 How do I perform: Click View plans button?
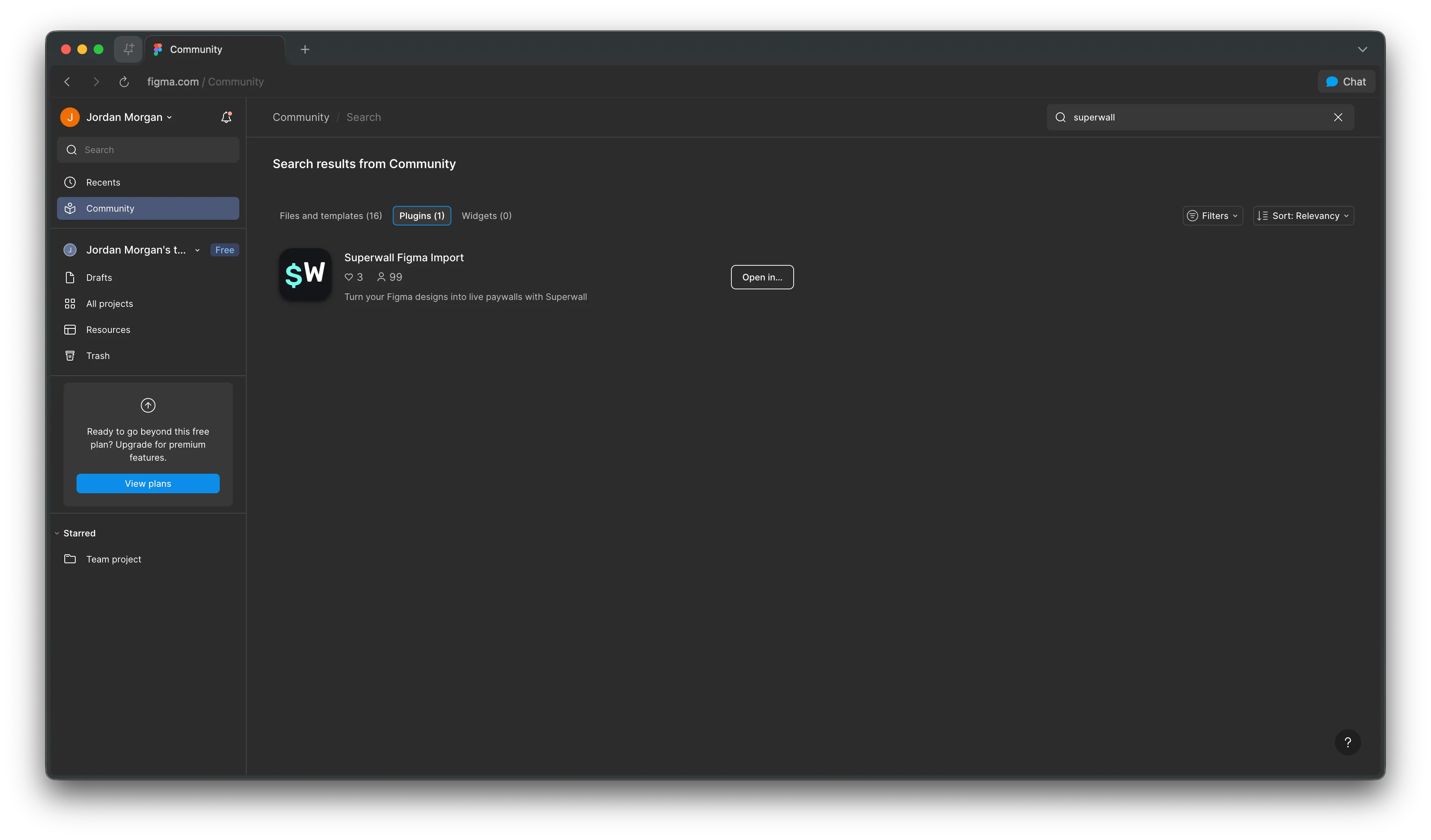pos(148,483)
